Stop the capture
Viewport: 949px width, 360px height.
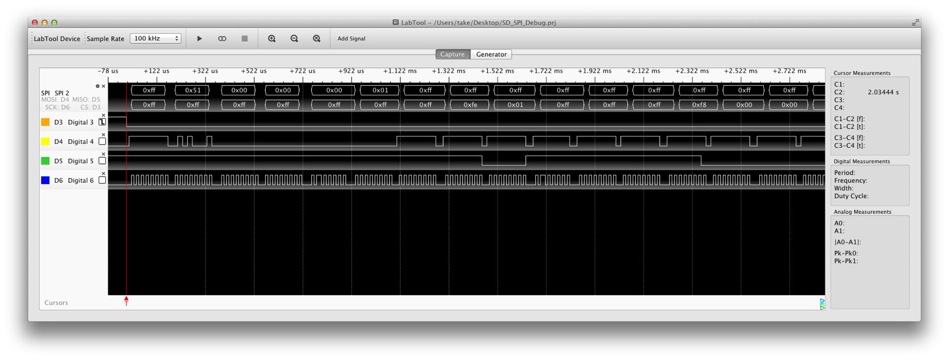pyautogui.click(x=245, y=38)
